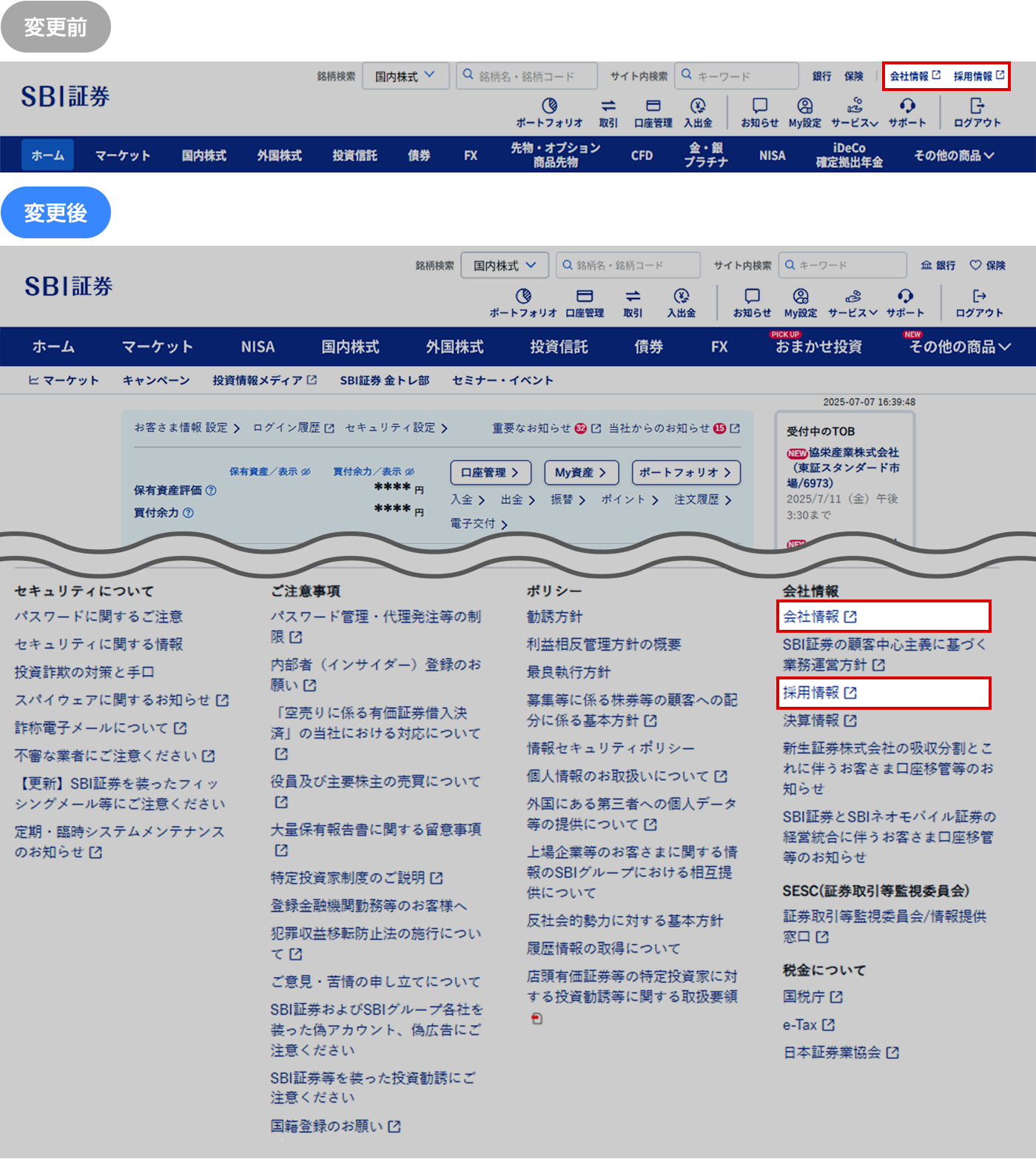Click external-link icon beside ログイン履歴
Image resolution: width=1036 pixels, height=1159 pixels.
point(329,428)
